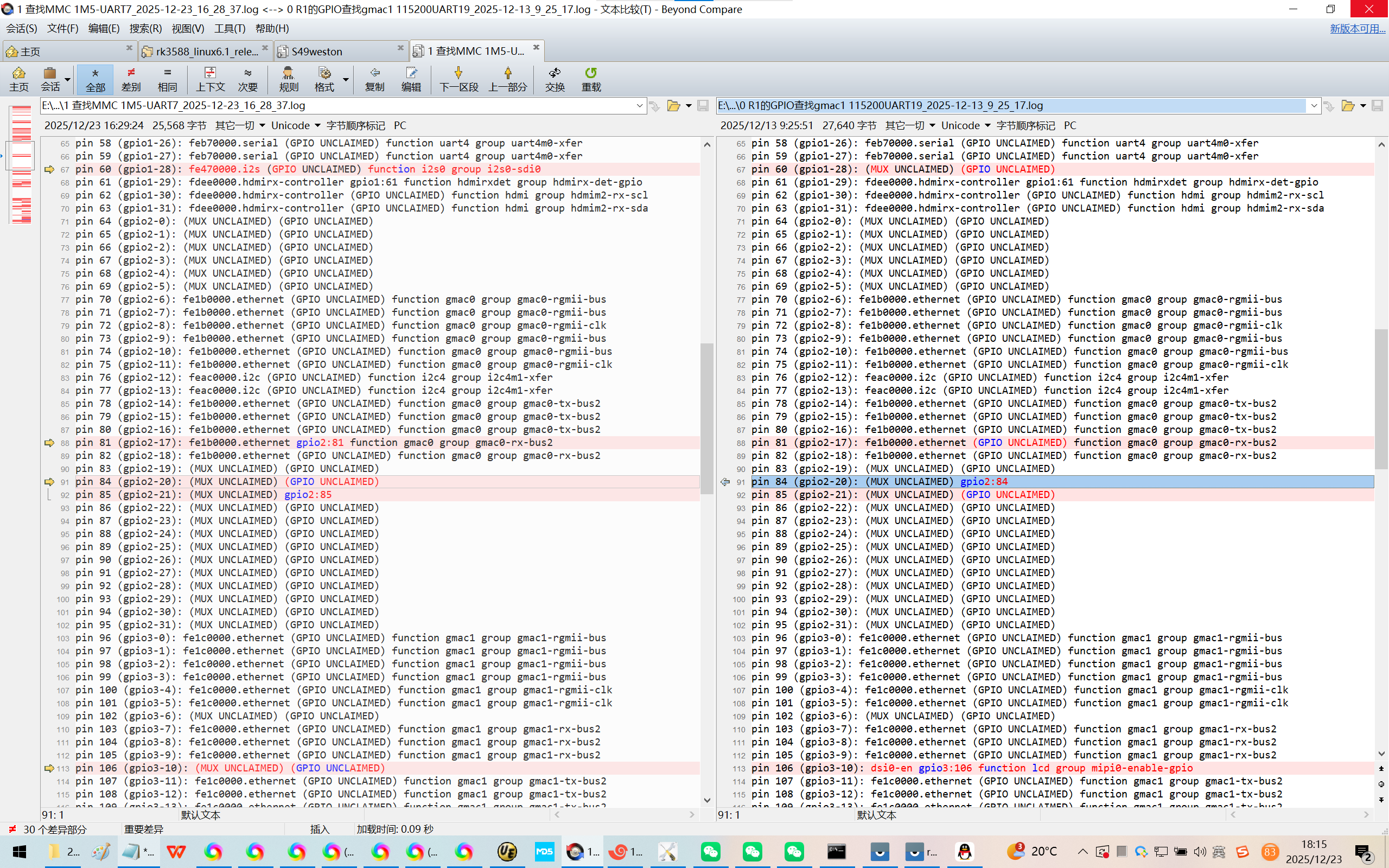Click the 新版本可用 update link

[x=1357, y=28]
